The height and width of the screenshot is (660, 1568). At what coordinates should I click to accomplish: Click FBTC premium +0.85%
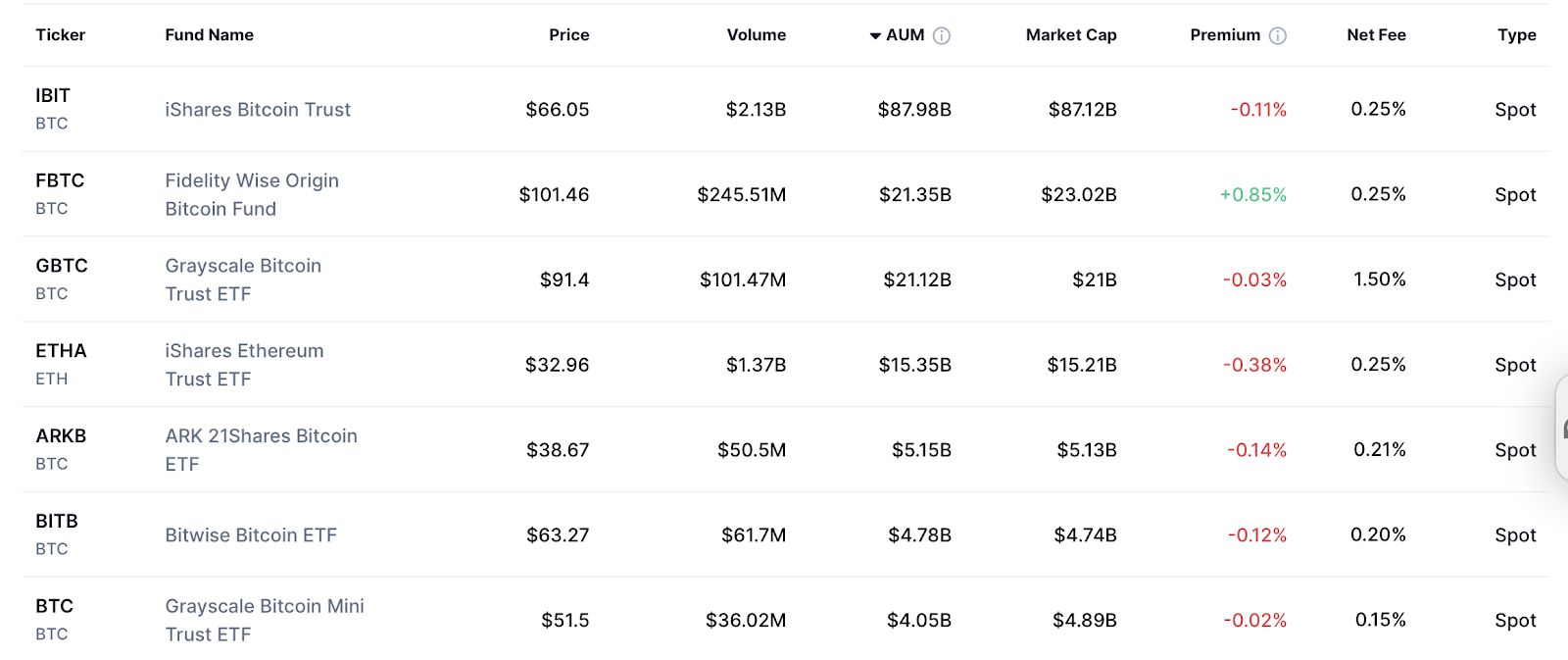pos(1253,194)
